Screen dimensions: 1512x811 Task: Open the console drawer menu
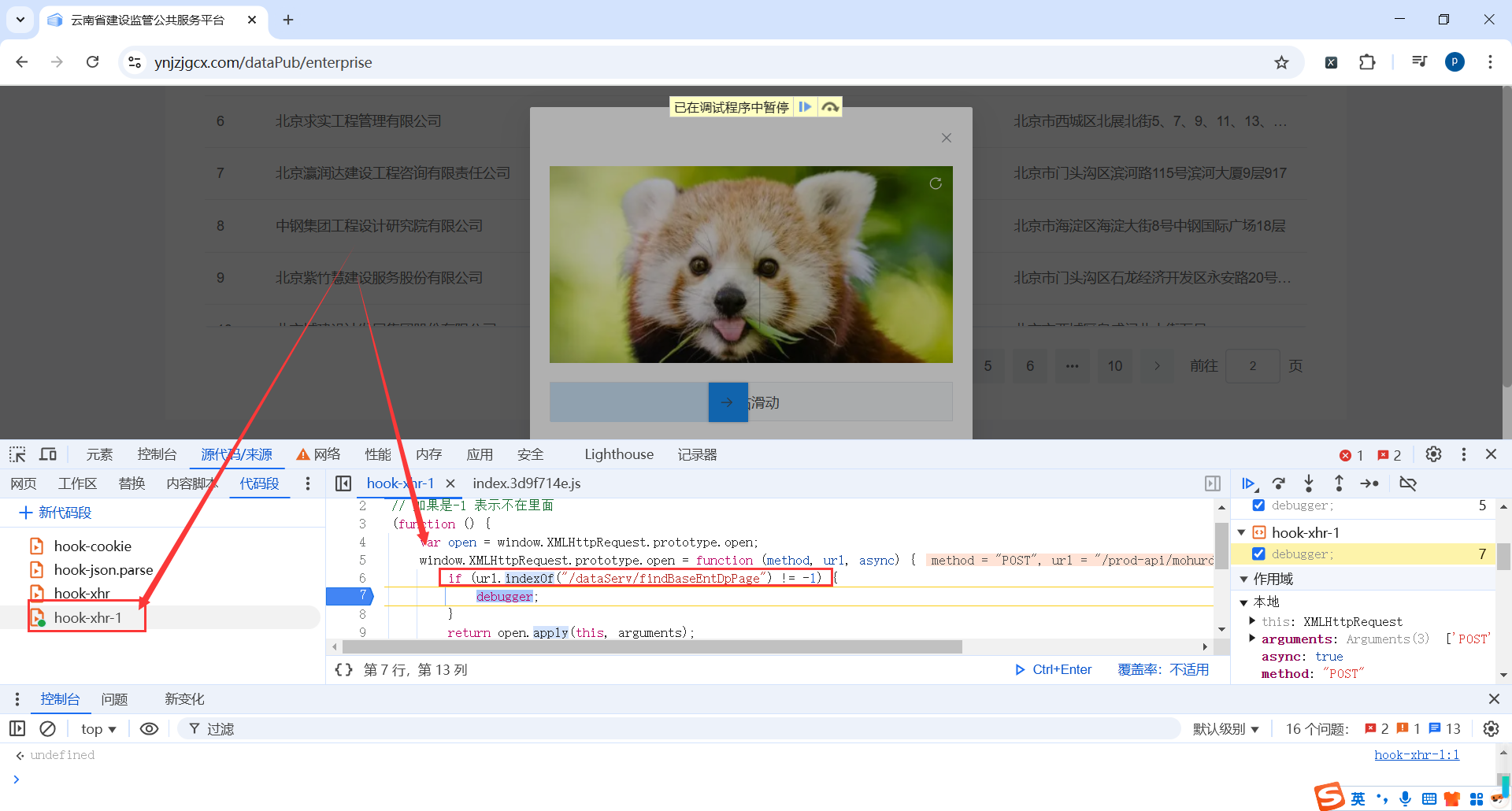pyautogui.click(x=17, y=699)
